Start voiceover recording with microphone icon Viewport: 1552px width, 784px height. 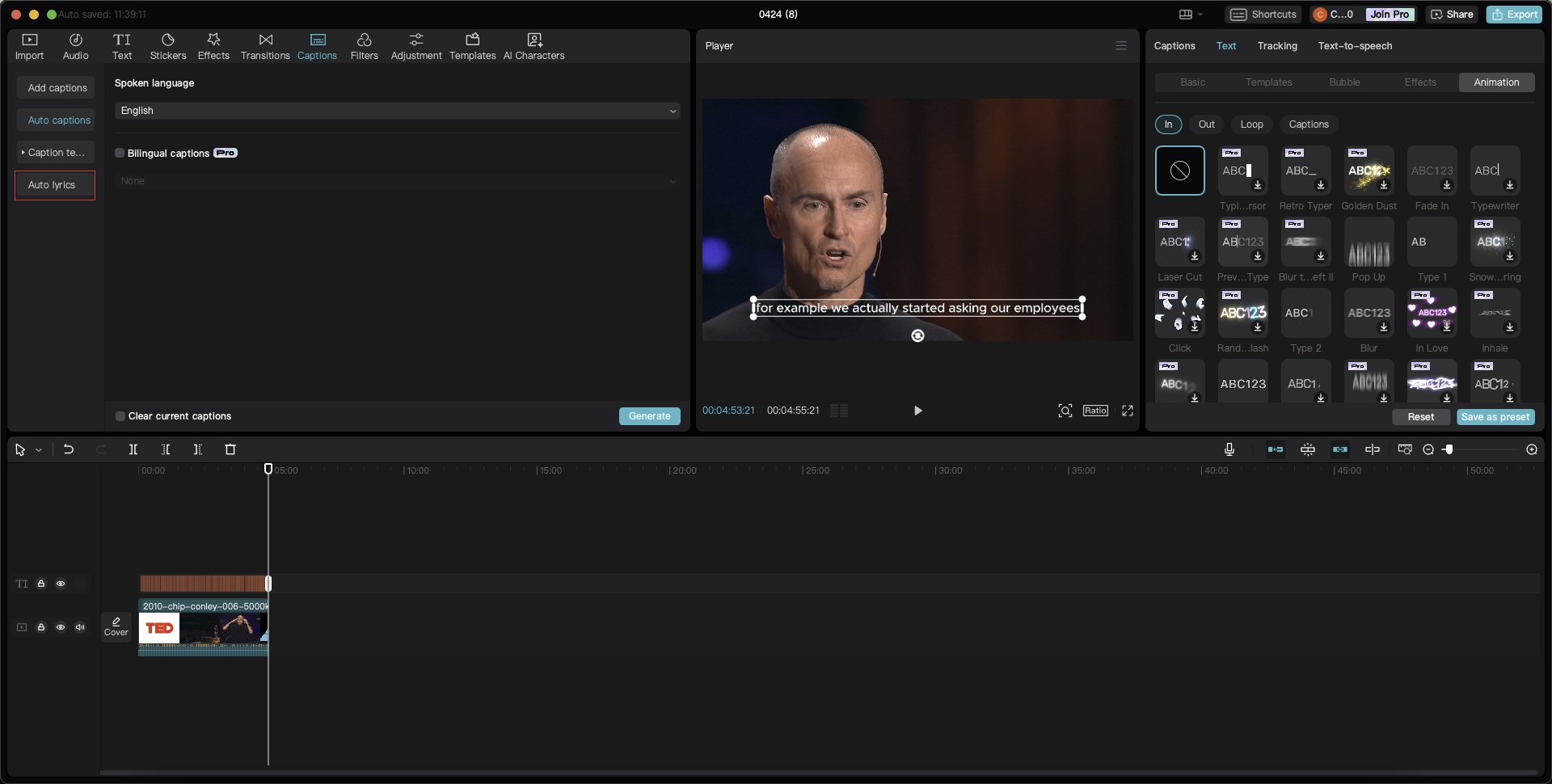point(1229,449)
